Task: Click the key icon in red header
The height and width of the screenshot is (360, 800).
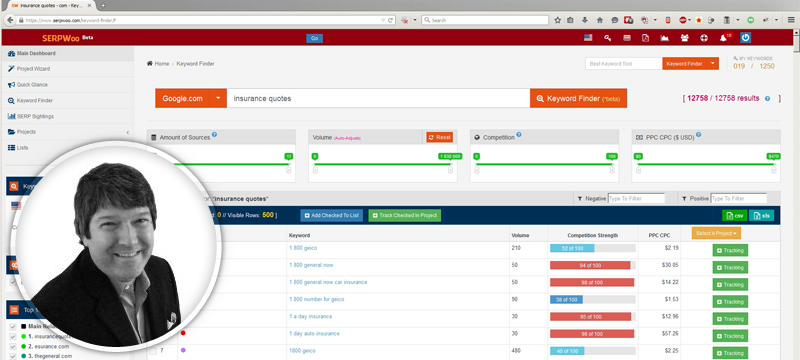Action: (607, 38)
